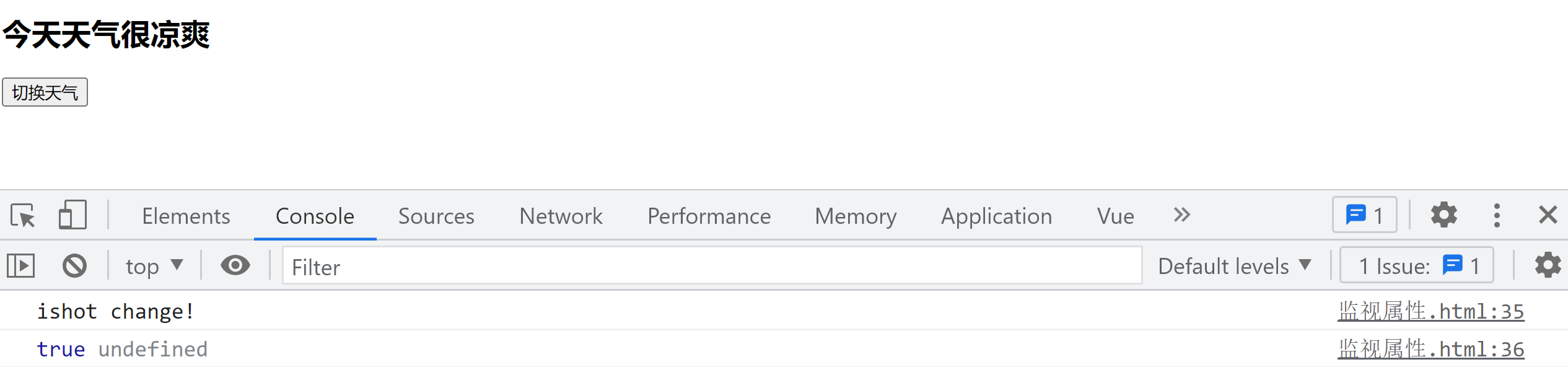Switch to the Elements tab
This screenshot has width=1568, height=367.
[x=186, y=216]
